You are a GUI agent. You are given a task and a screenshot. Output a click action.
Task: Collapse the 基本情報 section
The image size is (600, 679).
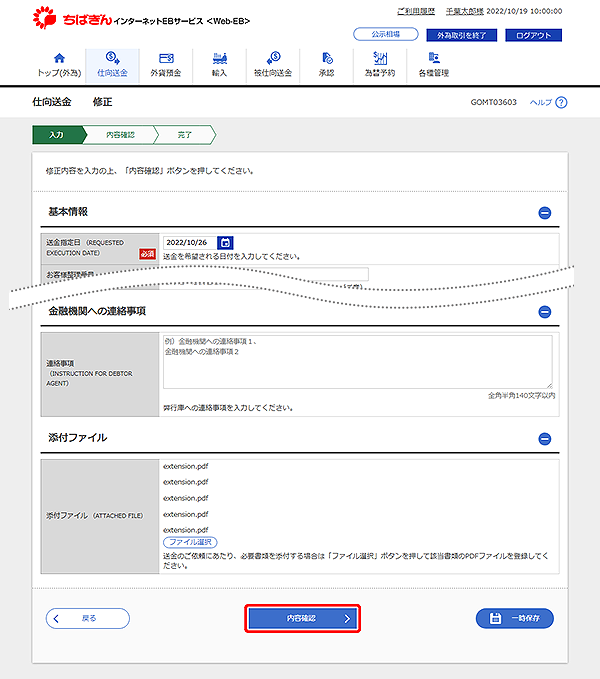coord(545,213)
